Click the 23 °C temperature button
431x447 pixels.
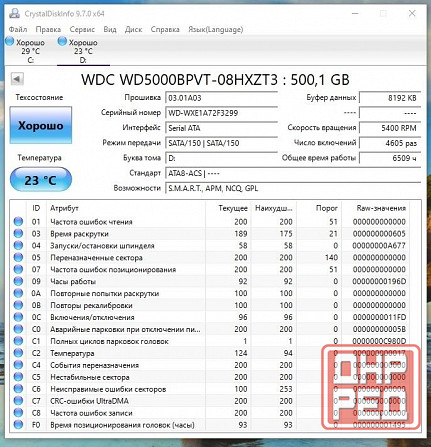coord(41,180)
